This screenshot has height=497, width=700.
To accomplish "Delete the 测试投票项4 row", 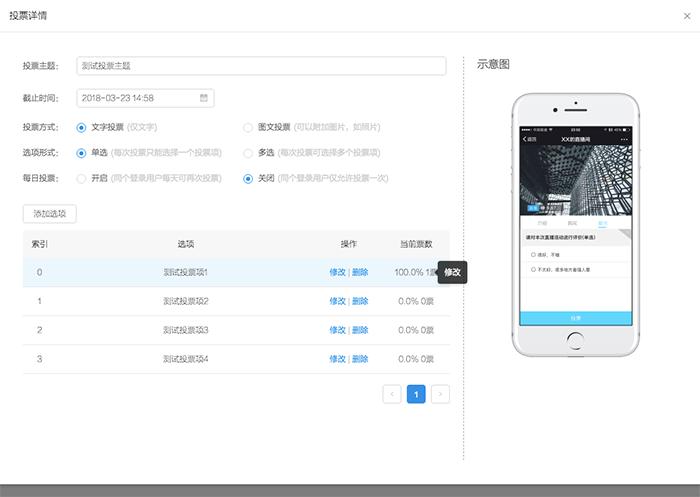I will click(360, 358).
